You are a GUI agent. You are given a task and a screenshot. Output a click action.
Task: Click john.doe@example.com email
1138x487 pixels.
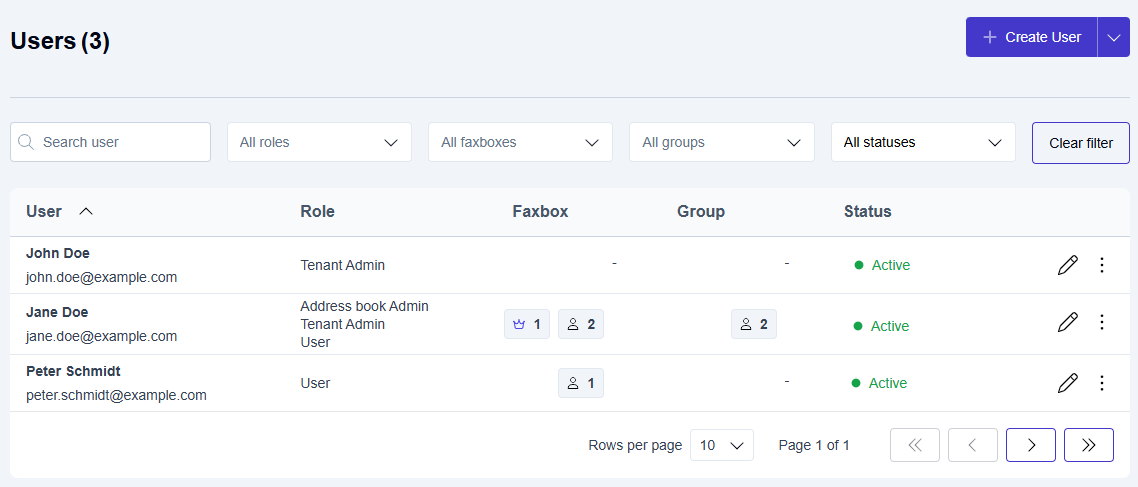pyautogui.click(x=102, y=277)
